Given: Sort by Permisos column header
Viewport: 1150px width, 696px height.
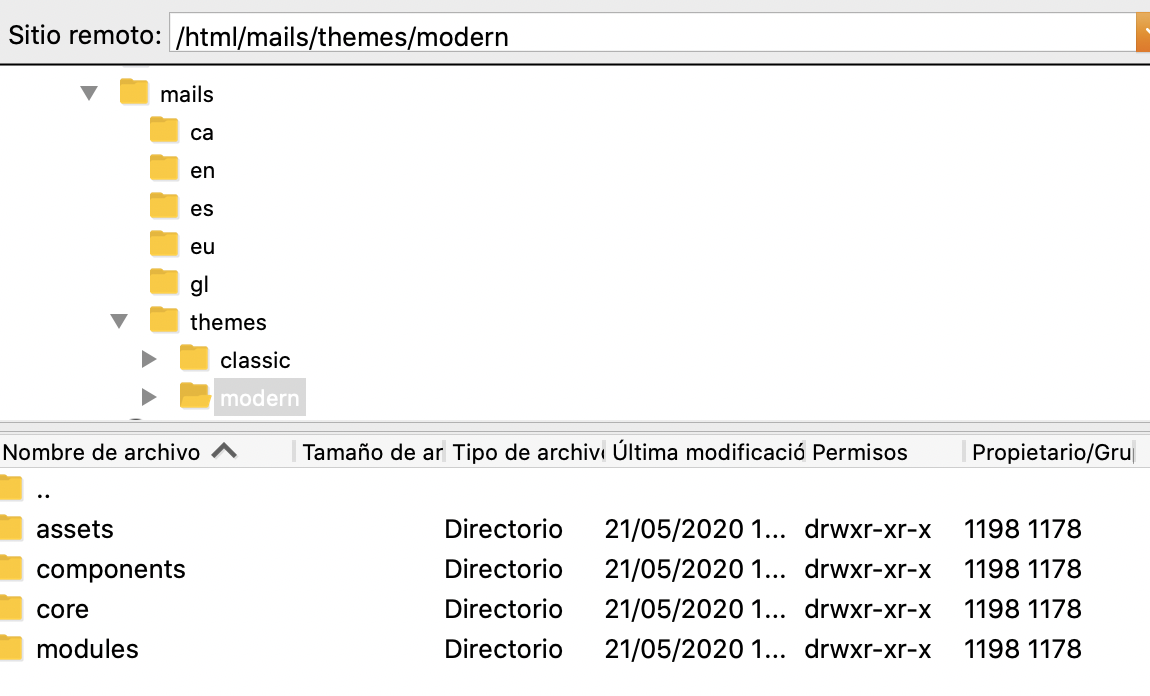Looking at the screenshot, I should point(860,452).
